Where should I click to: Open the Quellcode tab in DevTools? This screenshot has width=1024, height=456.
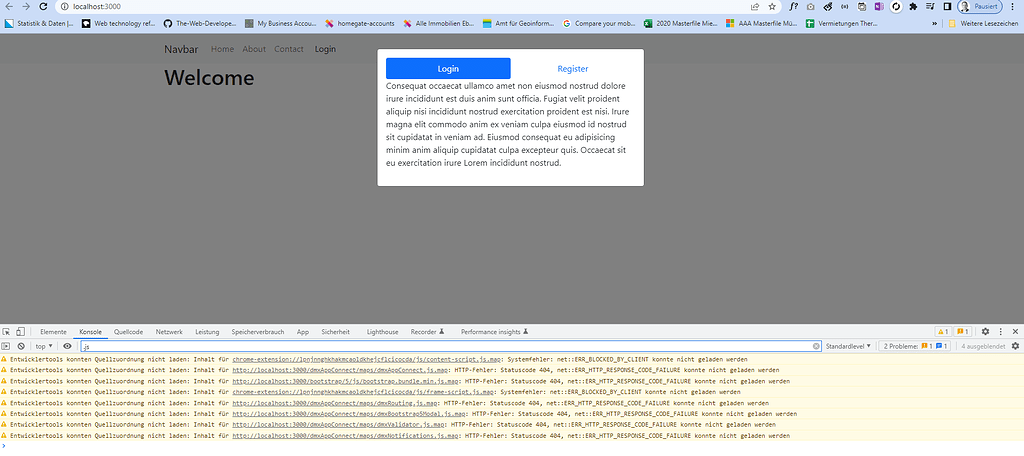[128, 331]
